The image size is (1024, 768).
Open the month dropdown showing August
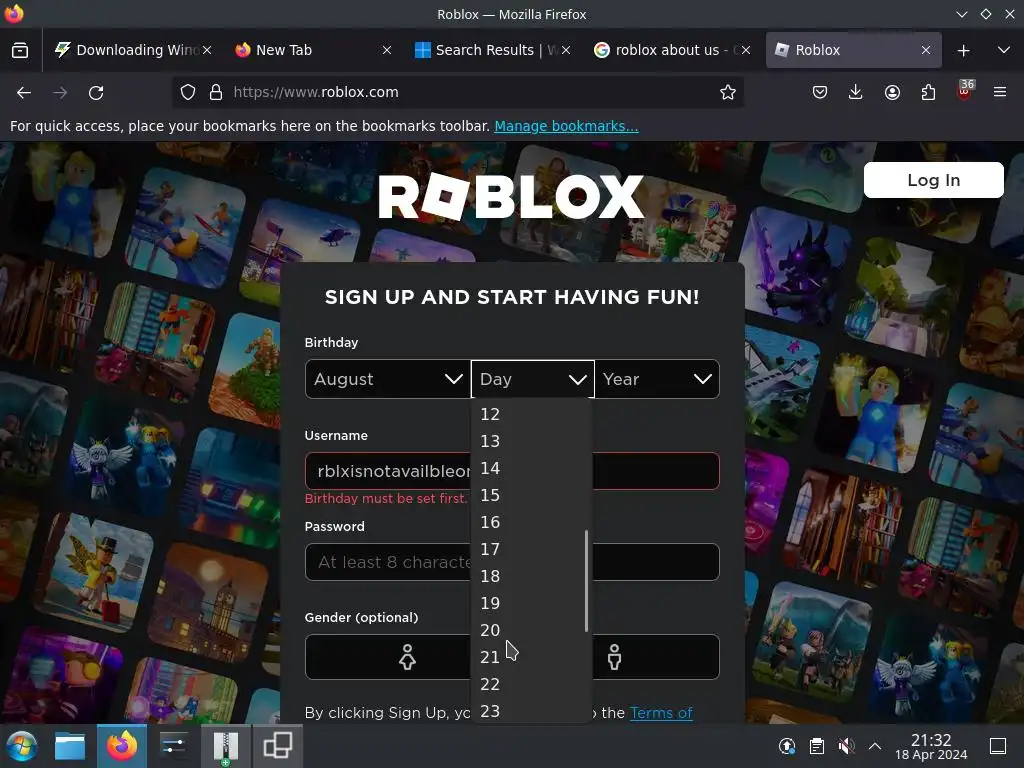pos(388,379)
